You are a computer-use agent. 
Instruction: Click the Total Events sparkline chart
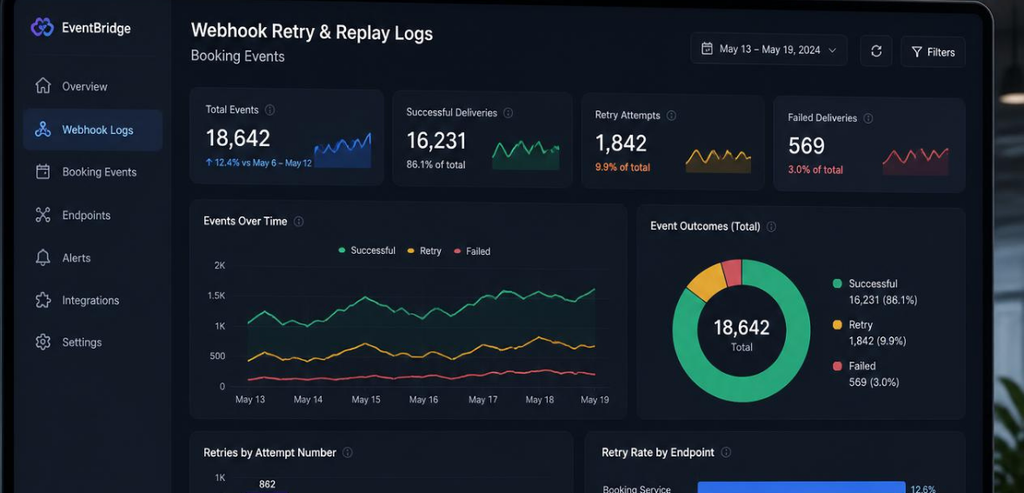[x=342, y=151]
